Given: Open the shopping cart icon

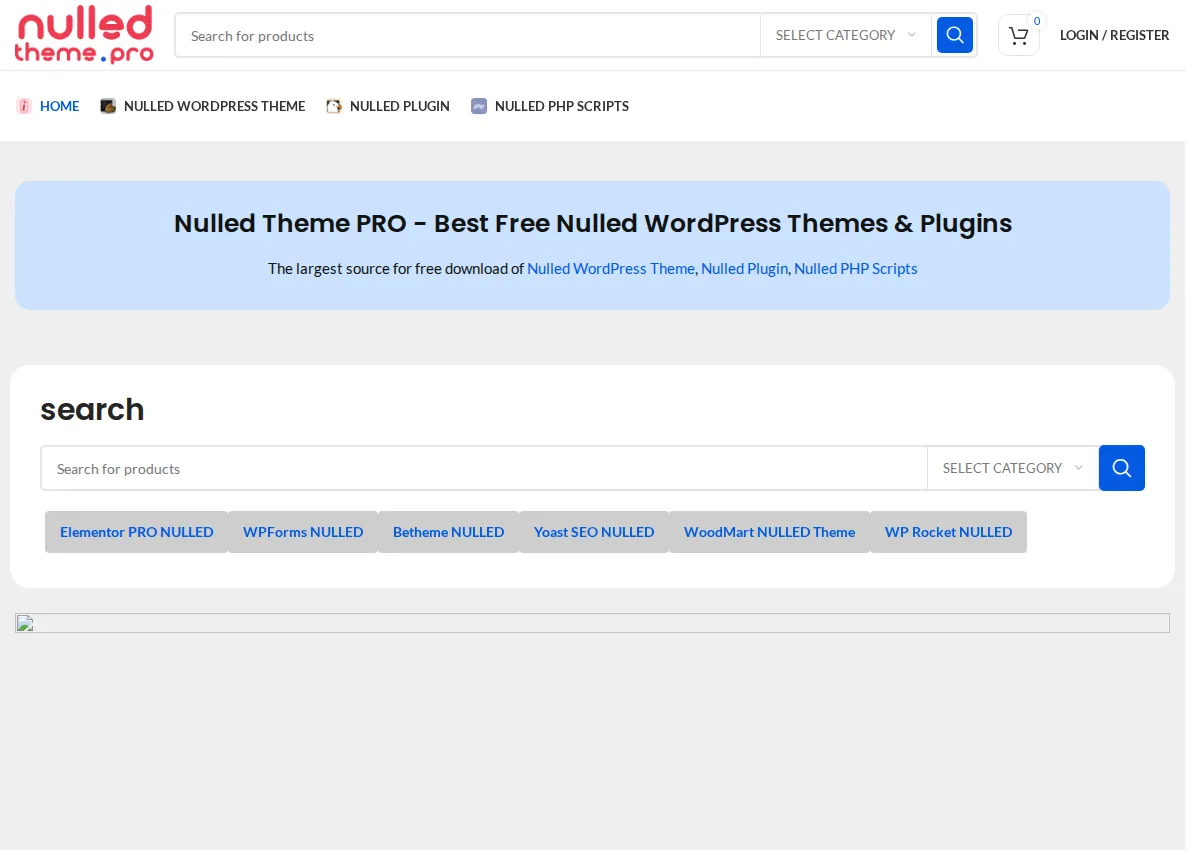Looking at the screenshot, I should tap(1018, 36).
